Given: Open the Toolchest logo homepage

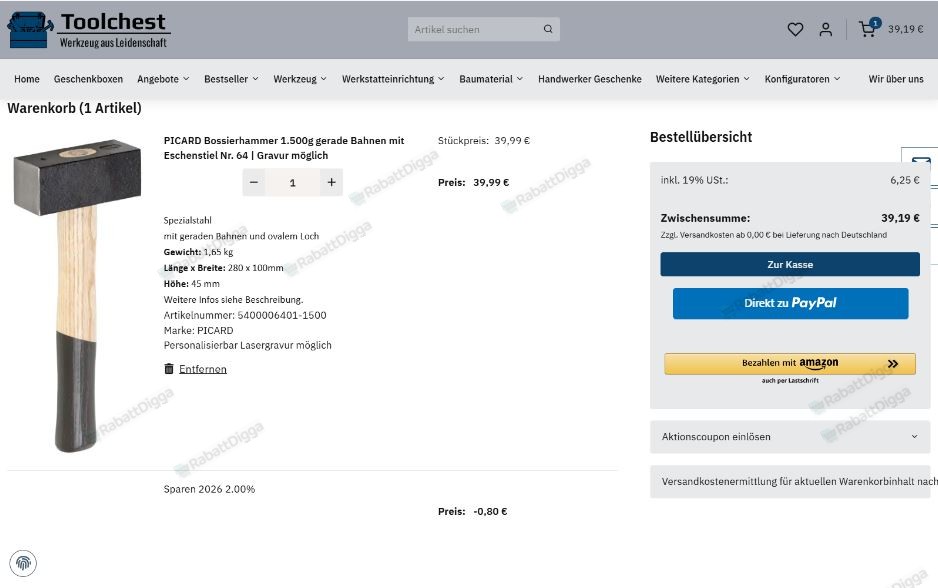Looking at the screenshot, I should [x=89, y=30].
